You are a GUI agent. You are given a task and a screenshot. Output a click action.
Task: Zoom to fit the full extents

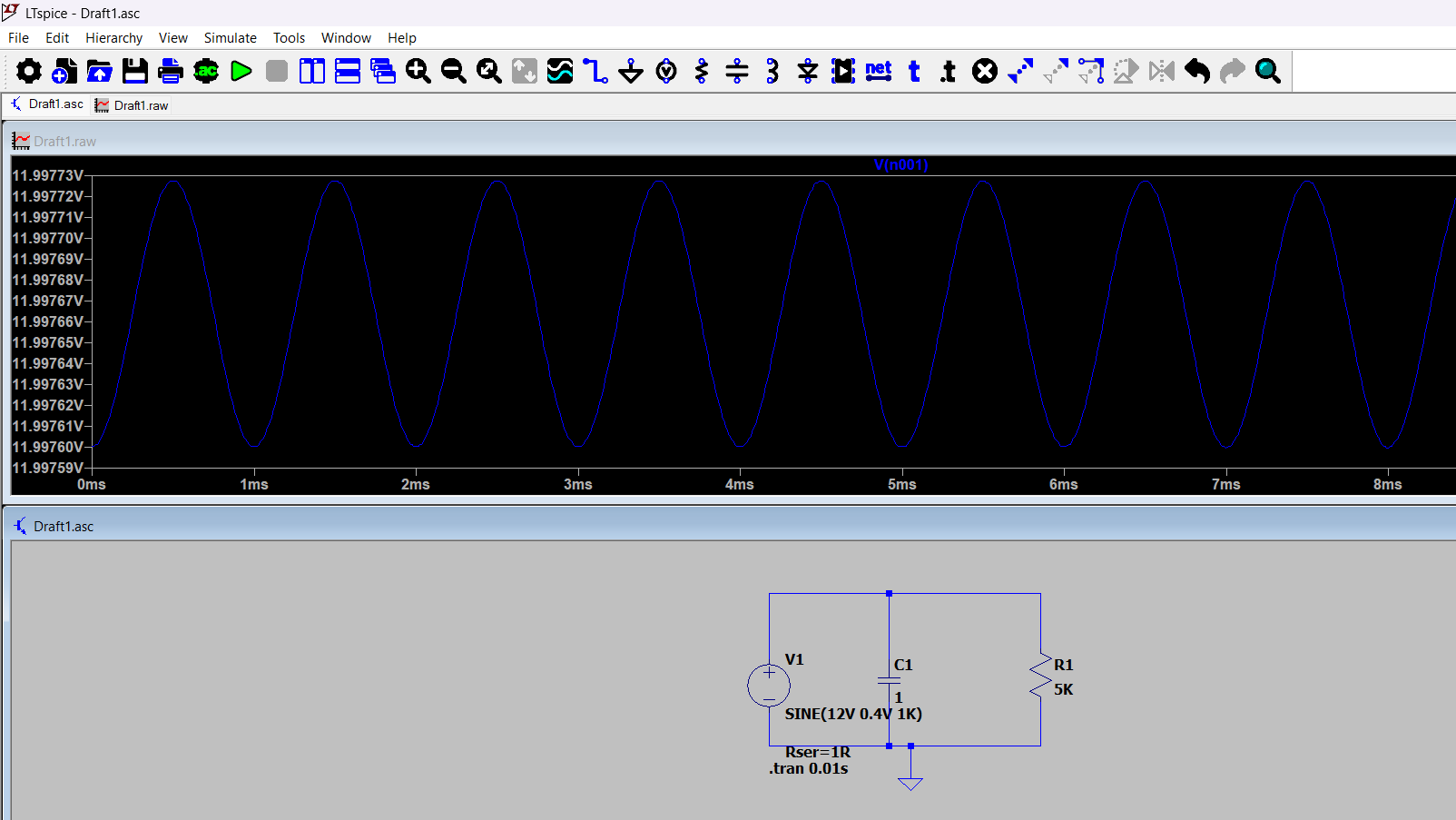[489, 71]
